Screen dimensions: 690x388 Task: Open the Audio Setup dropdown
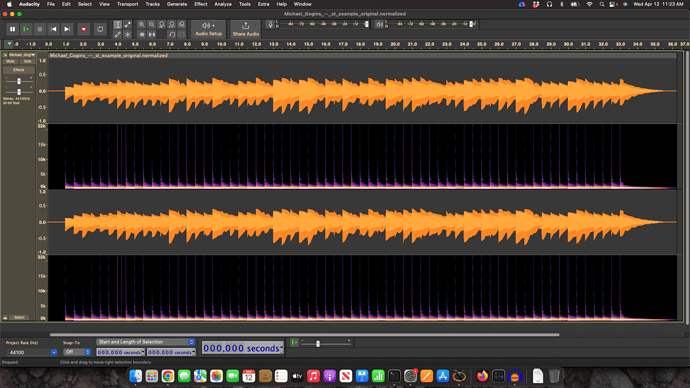(x=208, y=29)
